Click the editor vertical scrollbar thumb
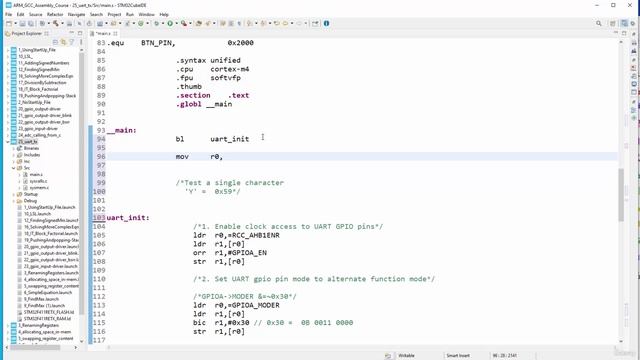This screenshot has width=640, height=360. 621,194
